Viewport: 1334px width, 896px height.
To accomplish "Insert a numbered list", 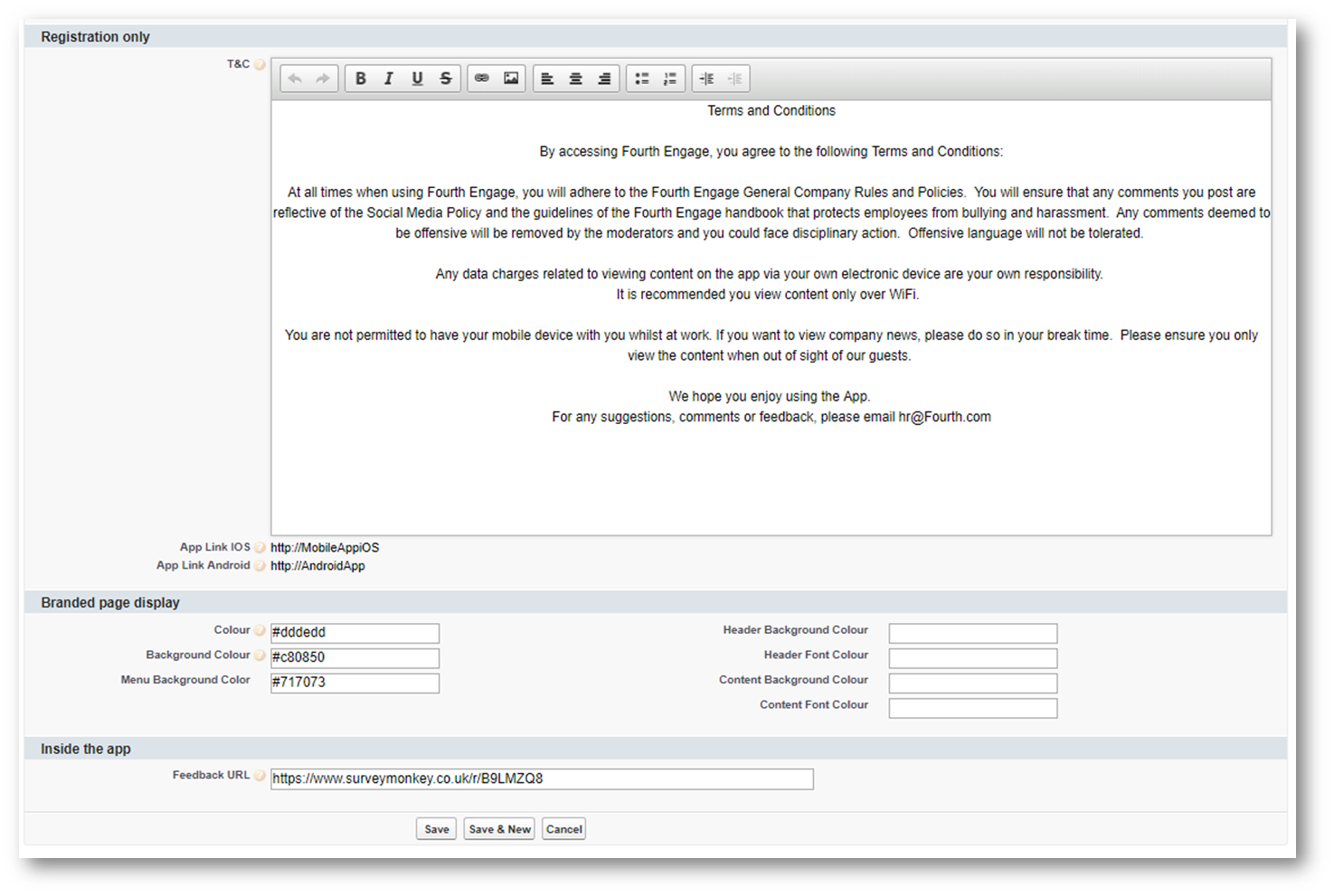I will pyautogui.click(x=670, y=79).
